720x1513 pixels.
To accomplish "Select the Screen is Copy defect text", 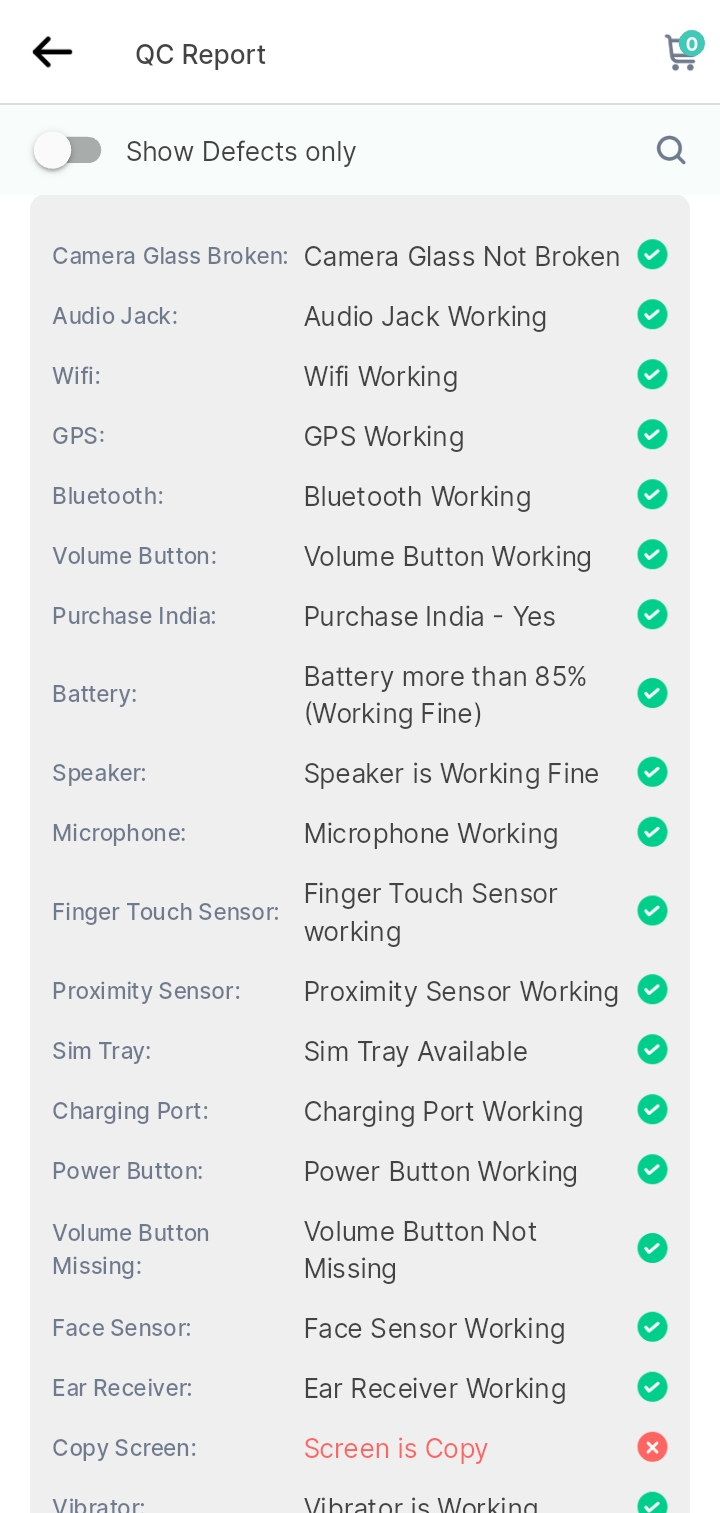I will point(396,1448).
